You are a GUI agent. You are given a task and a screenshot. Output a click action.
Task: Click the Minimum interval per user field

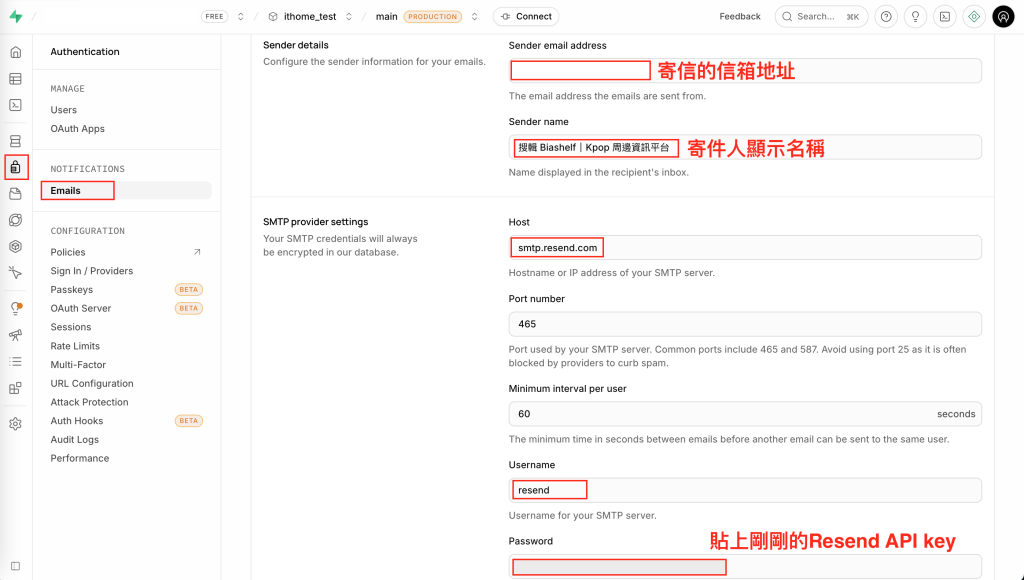click(745, 414)
